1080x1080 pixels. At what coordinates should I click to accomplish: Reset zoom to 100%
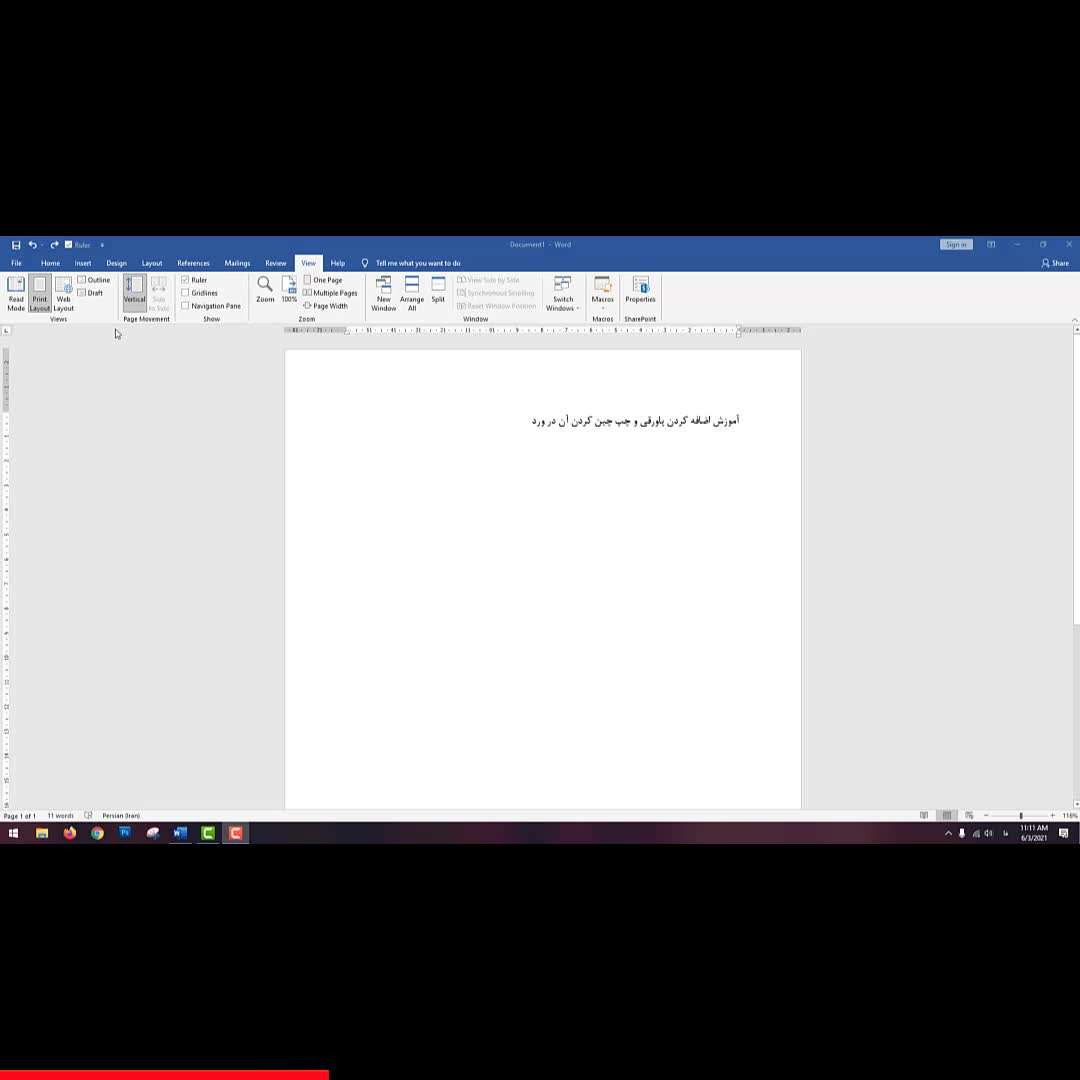[289, 290]
